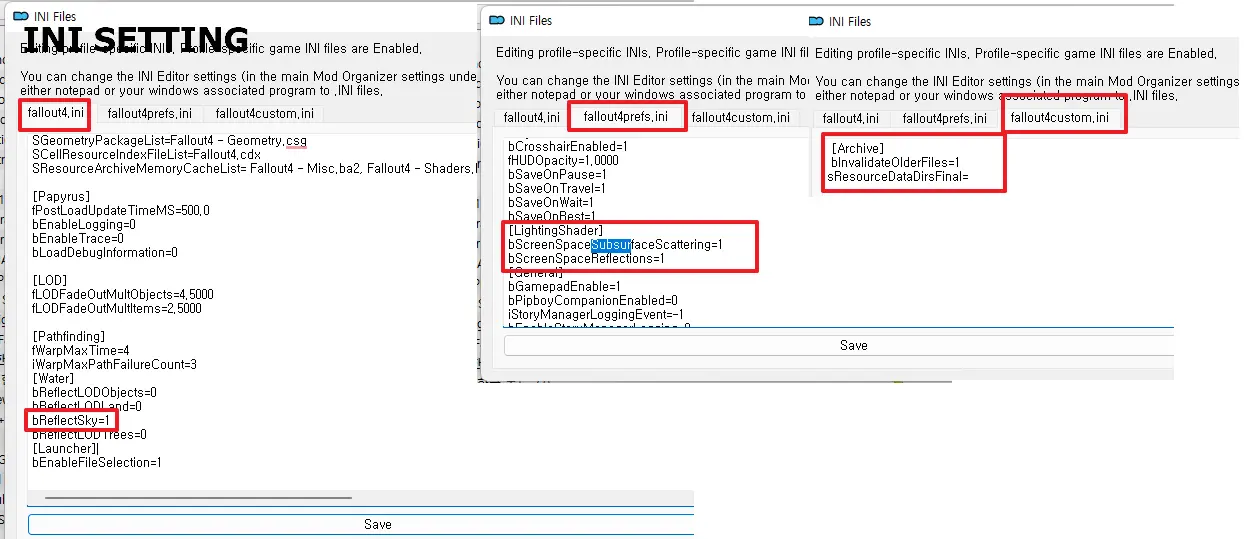Screen dimensions: 1244x539
Task: Click the right INI Files window title icon
Action: 816,21
